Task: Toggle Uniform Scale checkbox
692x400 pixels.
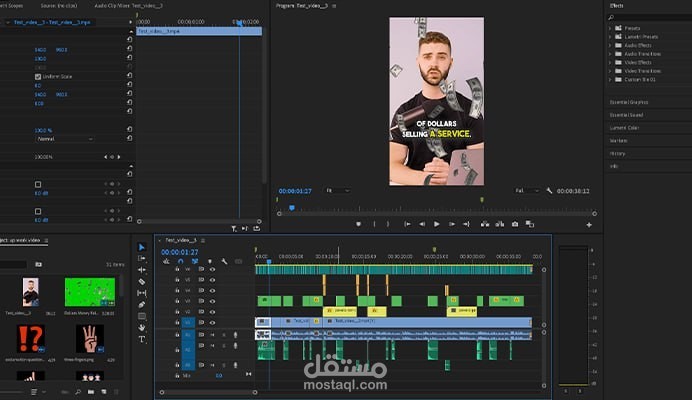Action: tap(38, 77)
